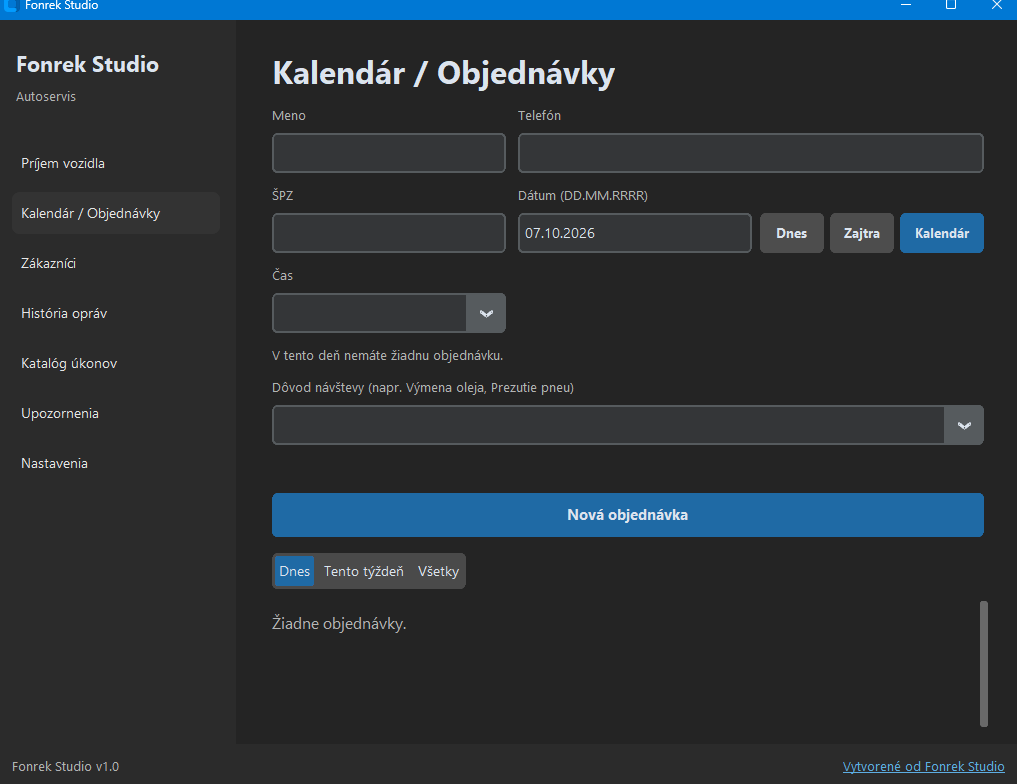Submit with the Nová objednávka button

coord(628,515)
